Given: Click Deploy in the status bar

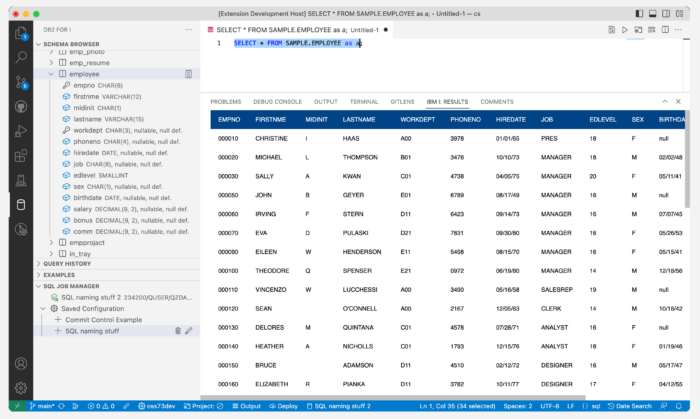Looking at the screenshot, I should [x=283, y=406].
